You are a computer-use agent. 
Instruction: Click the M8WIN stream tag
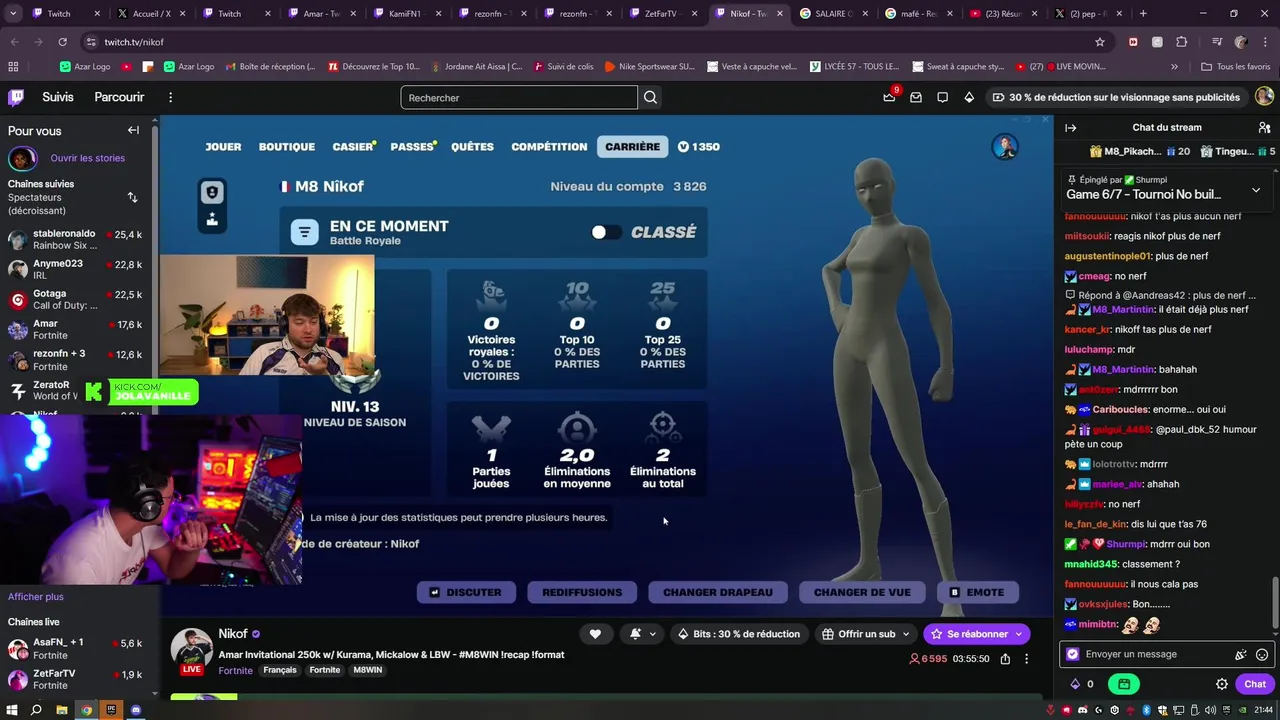(367, 670)
